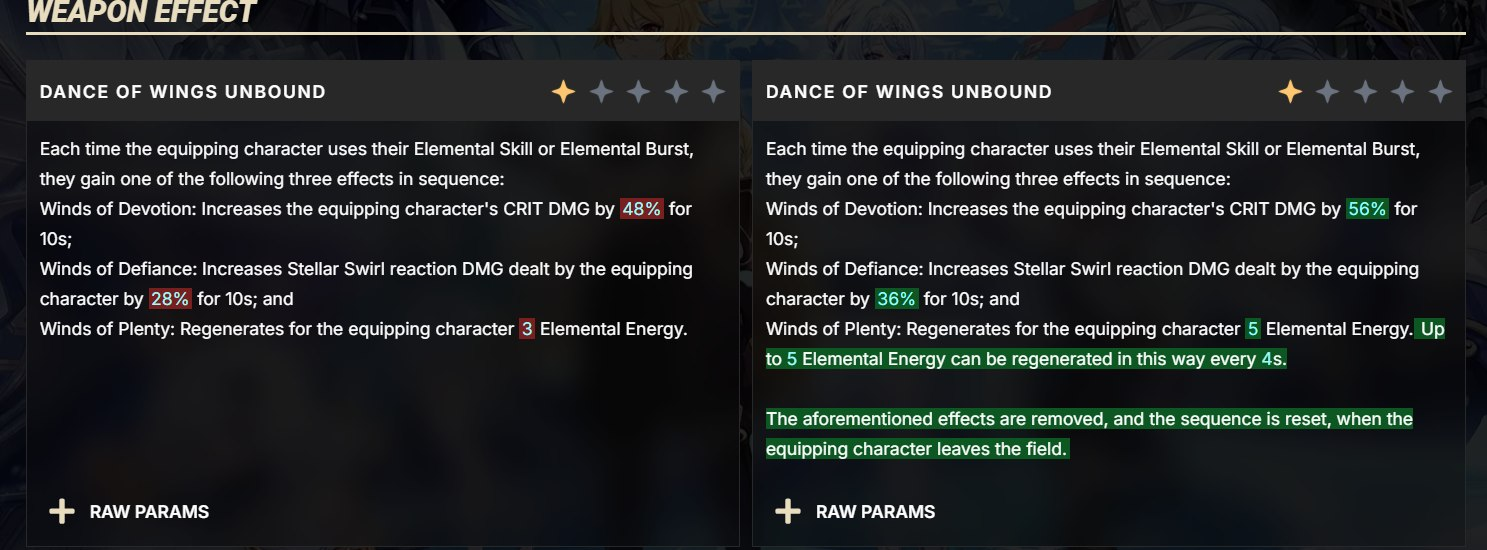Click left Dance of Wings Unbound title

(183, 92)
